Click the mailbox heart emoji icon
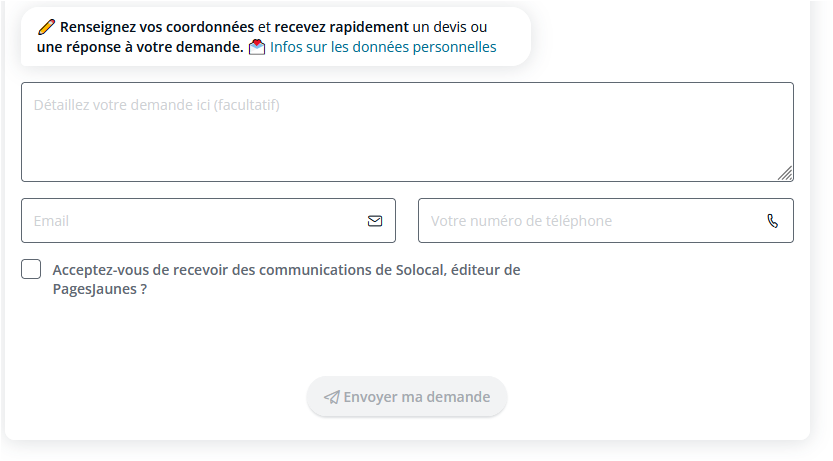The width and height of the screenshot is (833, 461). [257, 47]
